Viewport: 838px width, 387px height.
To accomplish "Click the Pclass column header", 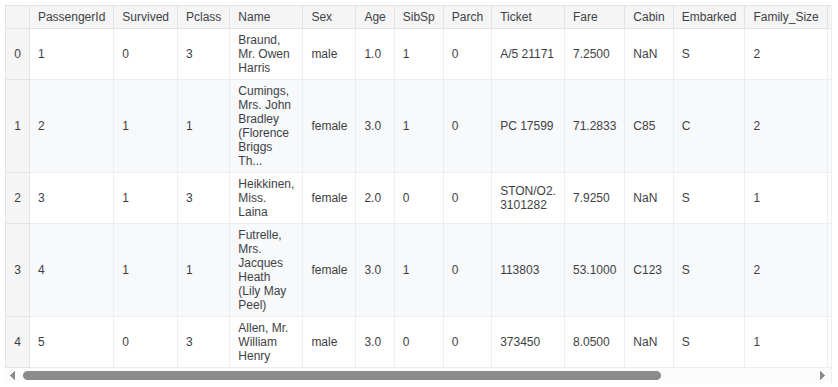I will [204, 17].
